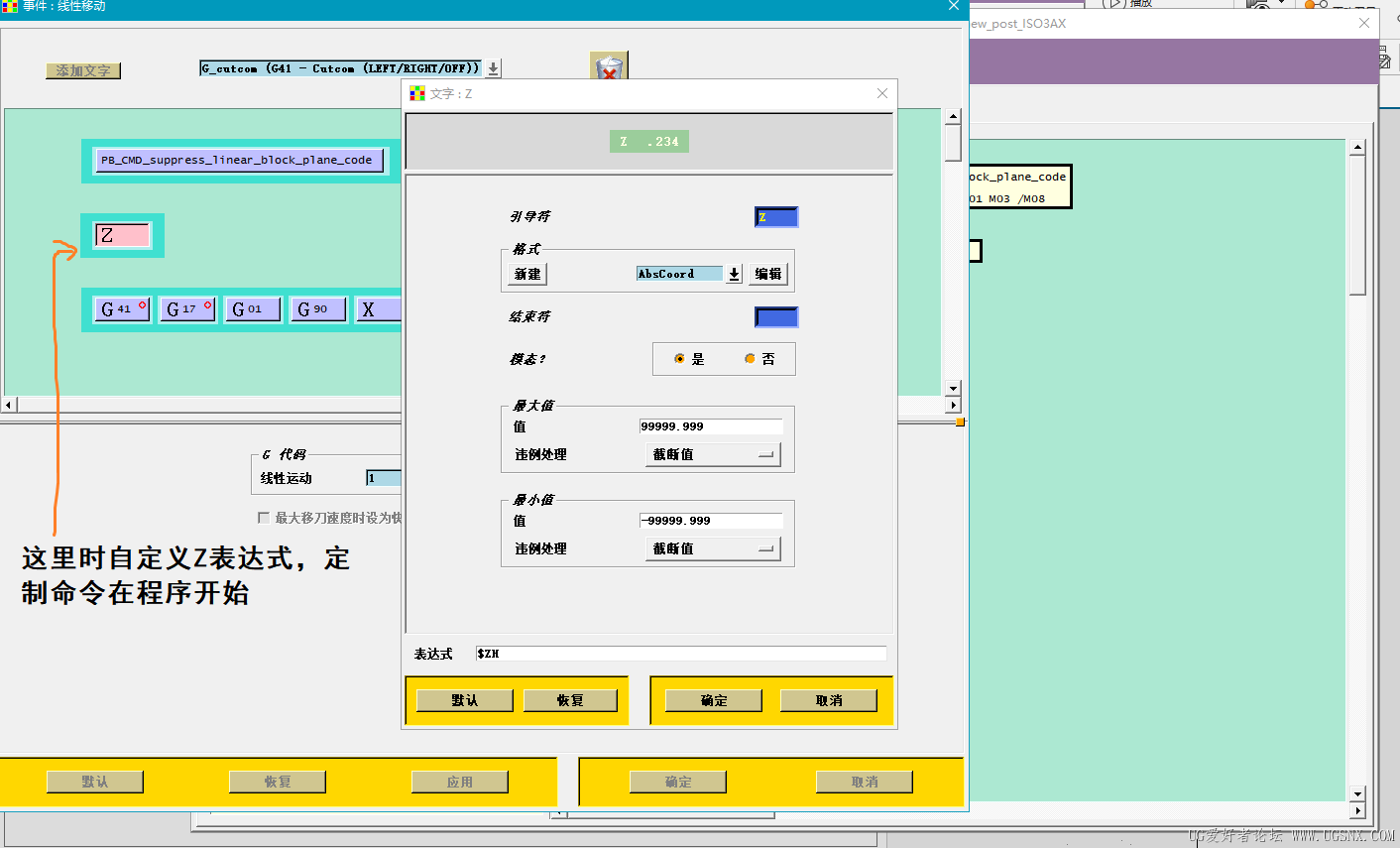
Task: Click the trash can delete icon
Action: point(609,66)
